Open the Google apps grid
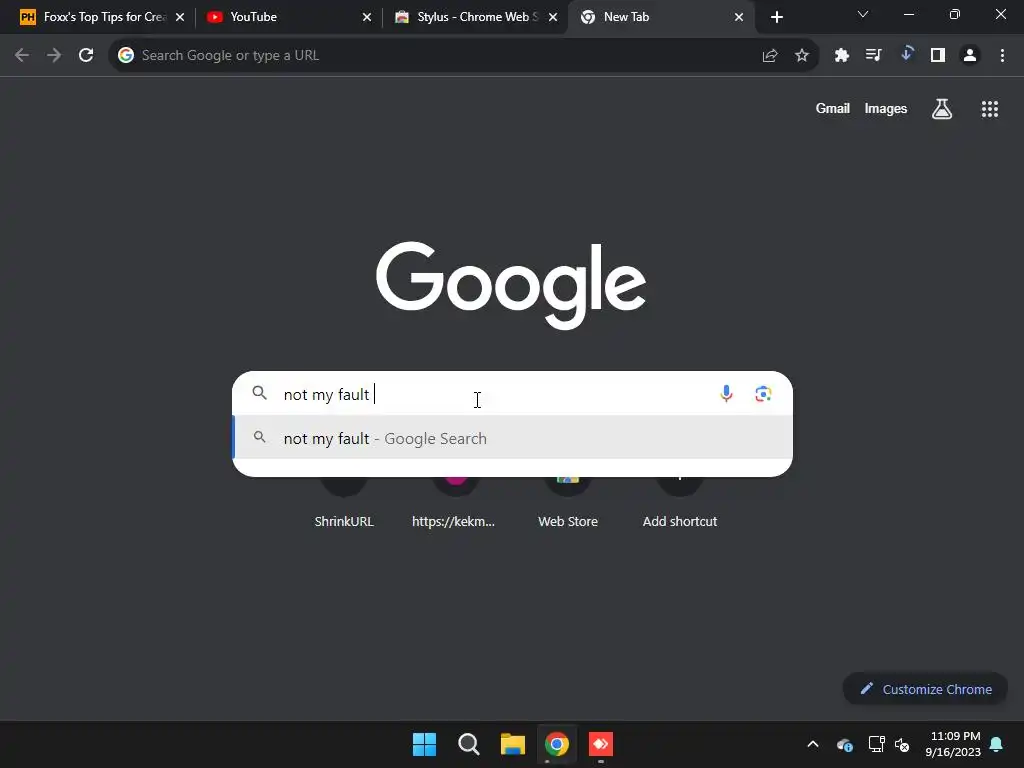Viewport: 1024px width, 768px height. 990,109
